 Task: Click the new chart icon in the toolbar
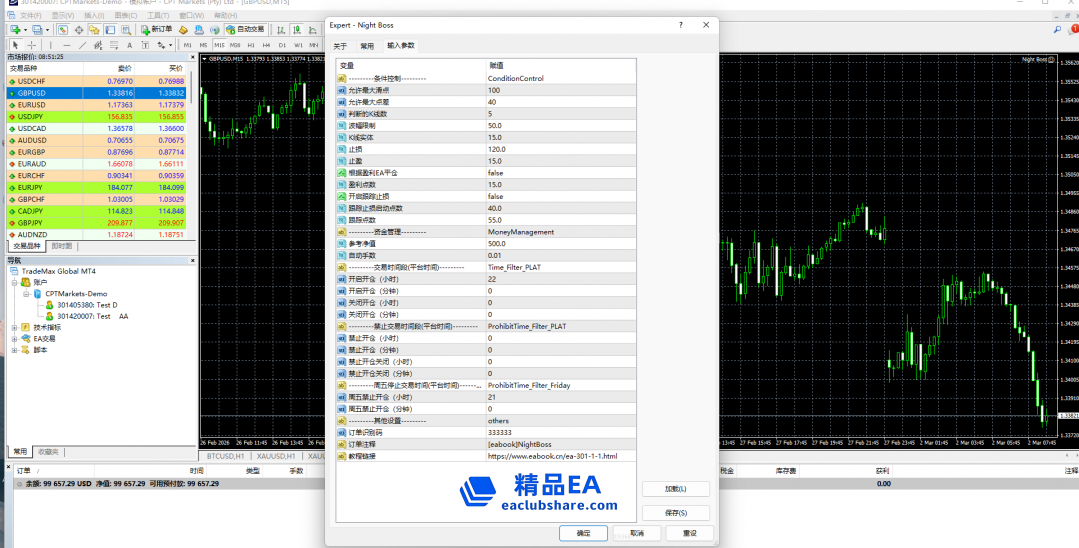pyautogui.click(x=14, y=30)
